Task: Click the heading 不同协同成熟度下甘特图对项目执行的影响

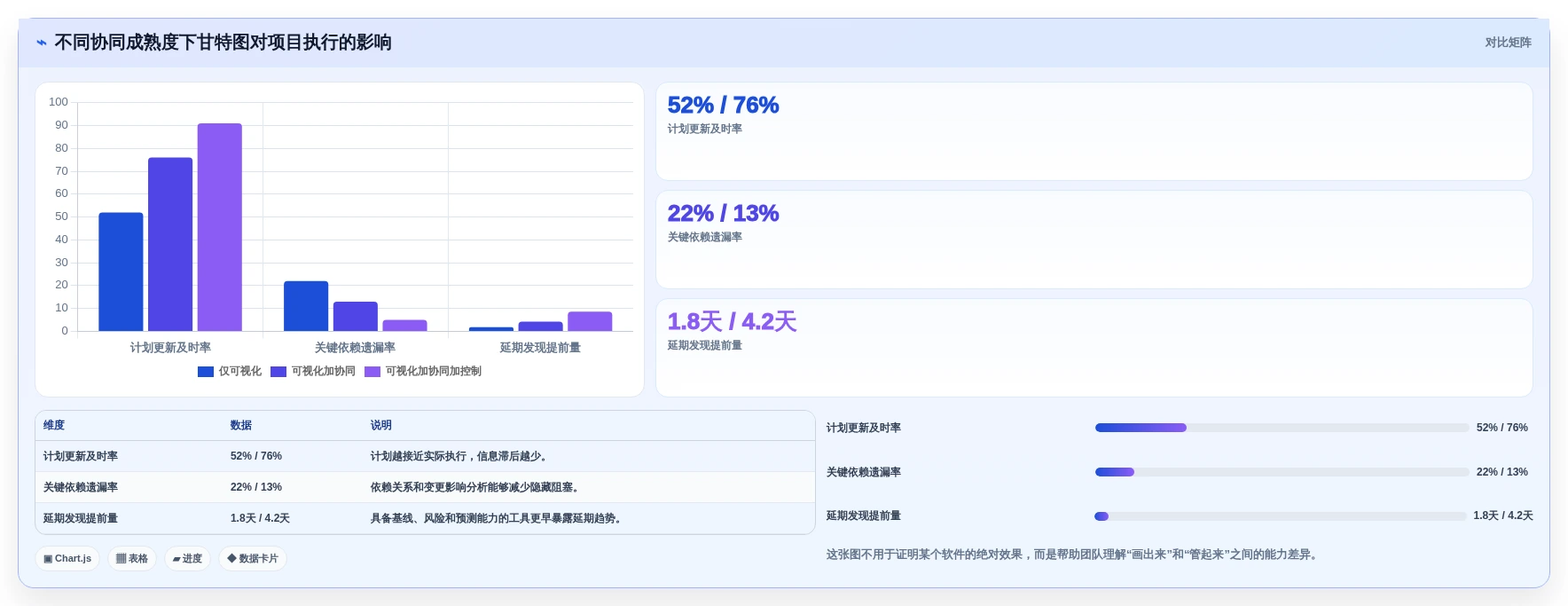Action: 223,43
